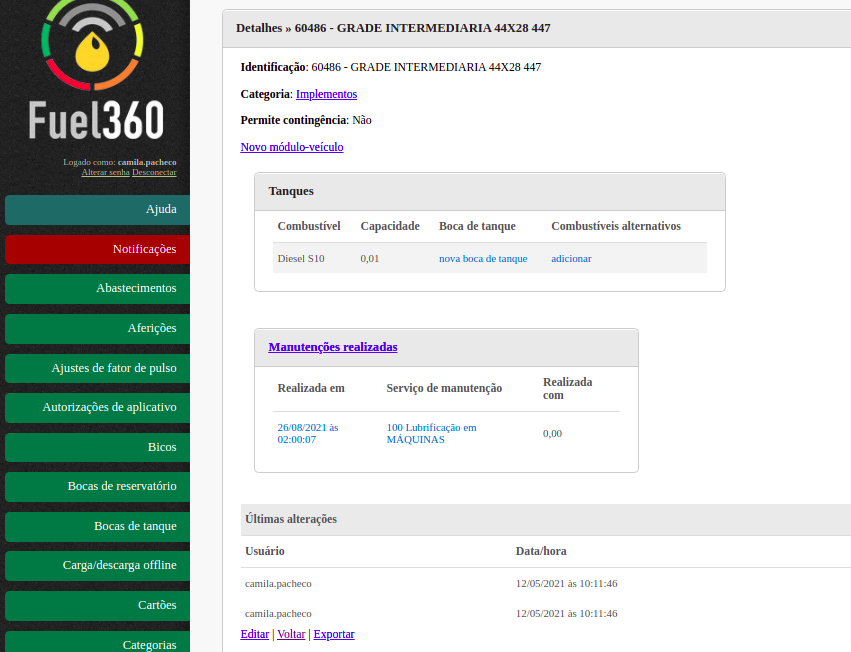Open Bocas de reservatório
The width and height of the screenshot is (851, 652).
pos(97,486)
